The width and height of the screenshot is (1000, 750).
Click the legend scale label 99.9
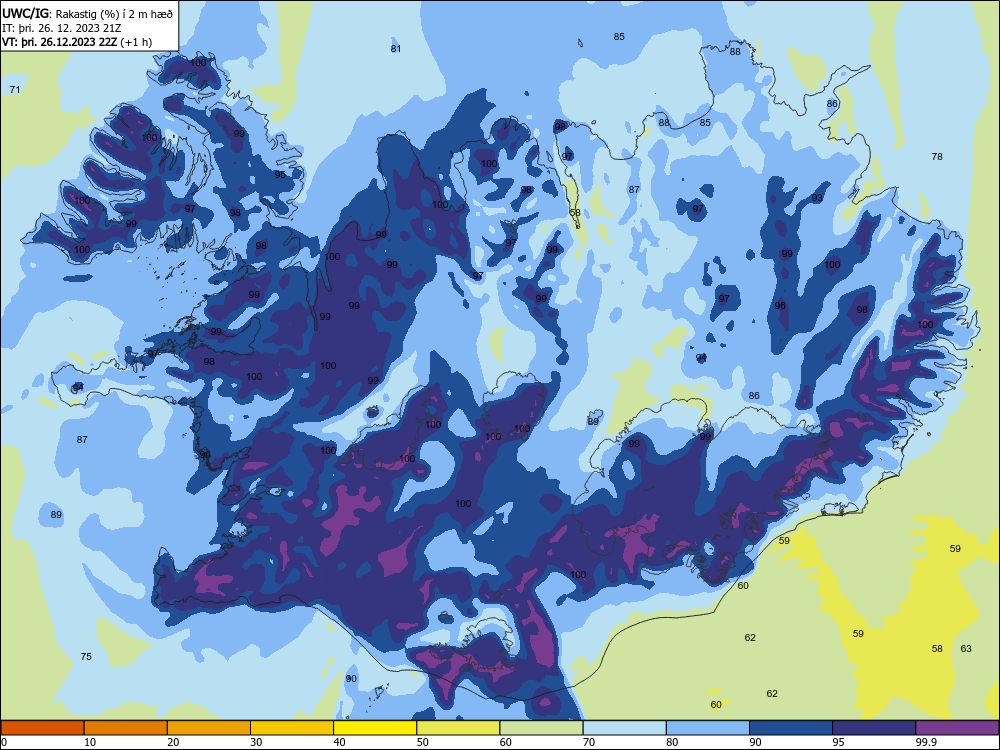pyautogui.click(x=926, y=742)
